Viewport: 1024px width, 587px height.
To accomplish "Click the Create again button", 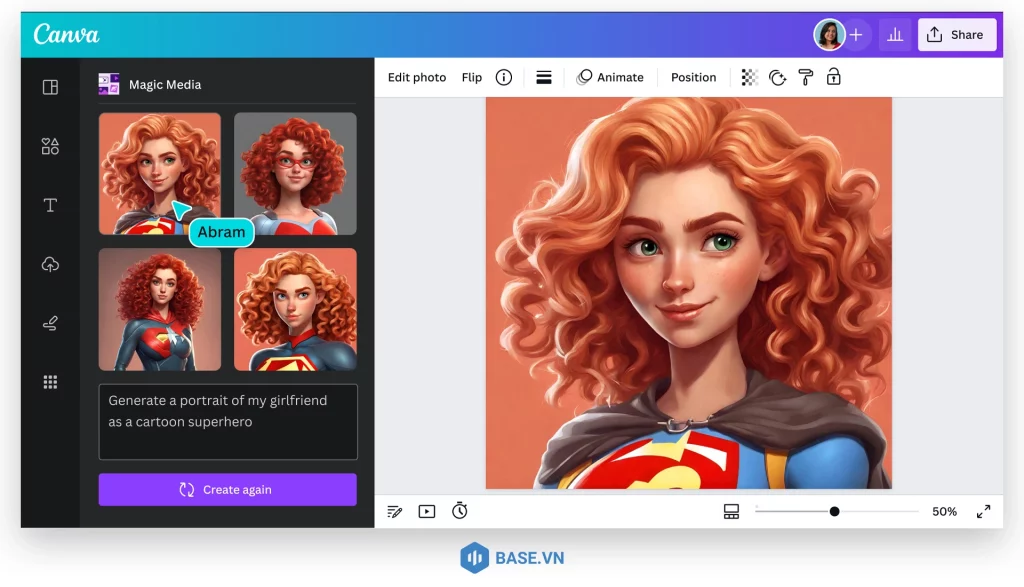I will (x=227, y=490).
